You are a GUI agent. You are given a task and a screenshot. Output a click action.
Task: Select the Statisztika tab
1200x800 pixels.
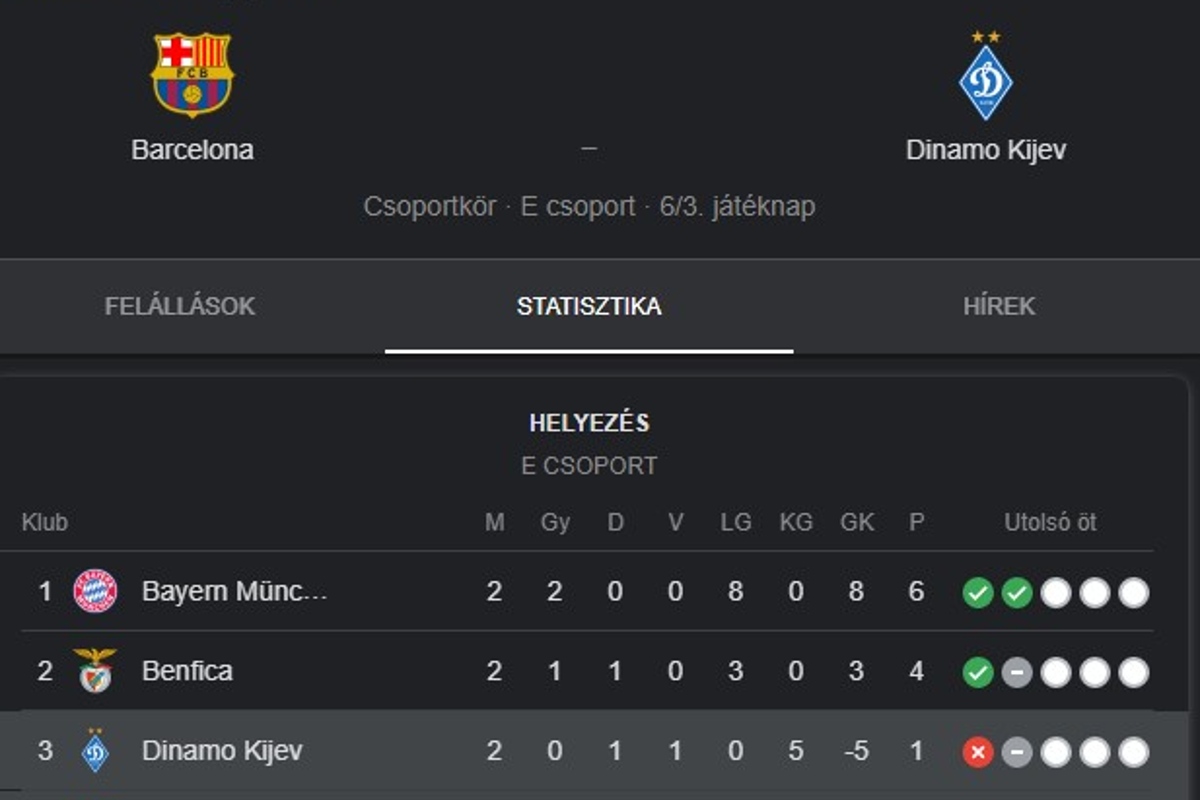[589, 306]
